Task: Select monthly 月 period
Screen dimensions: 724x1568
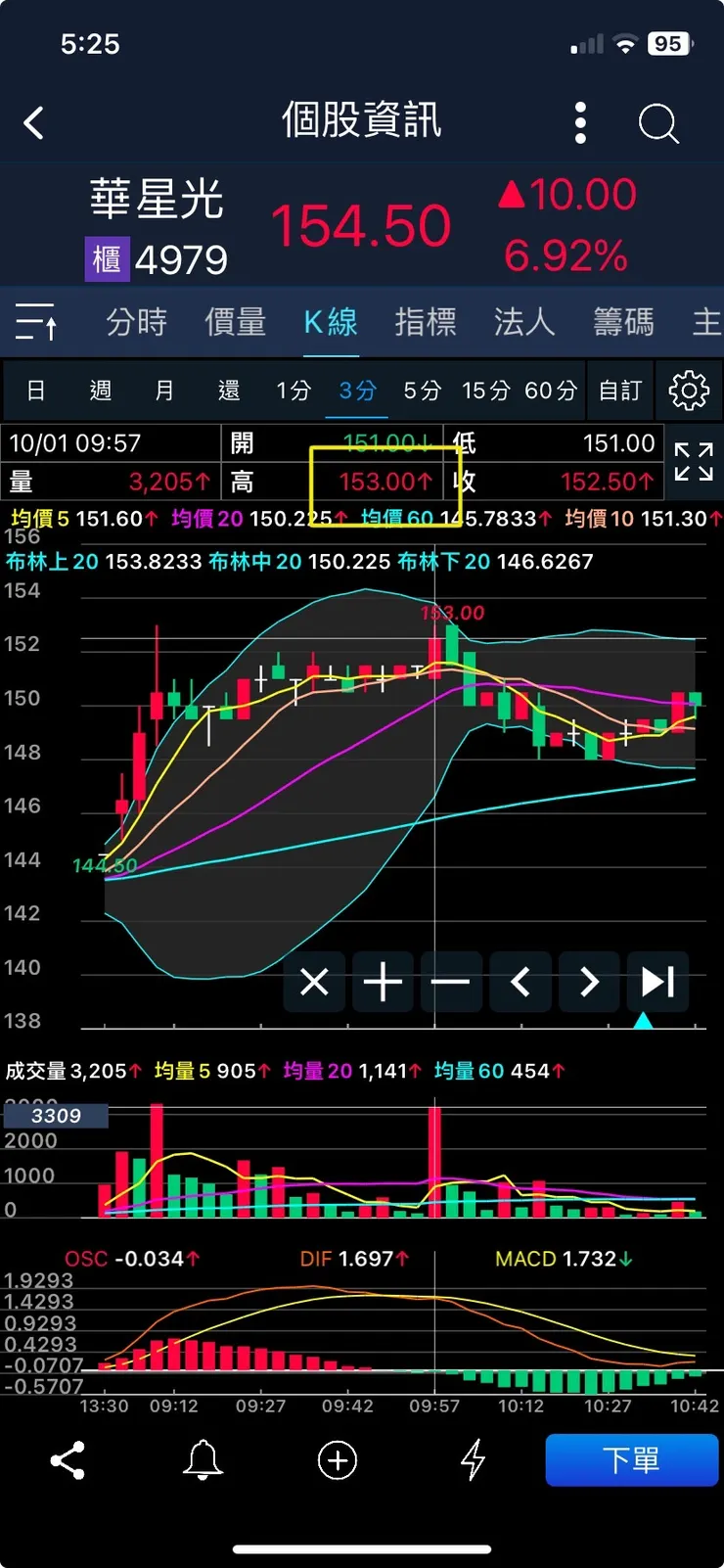Action: pos(164,391)
